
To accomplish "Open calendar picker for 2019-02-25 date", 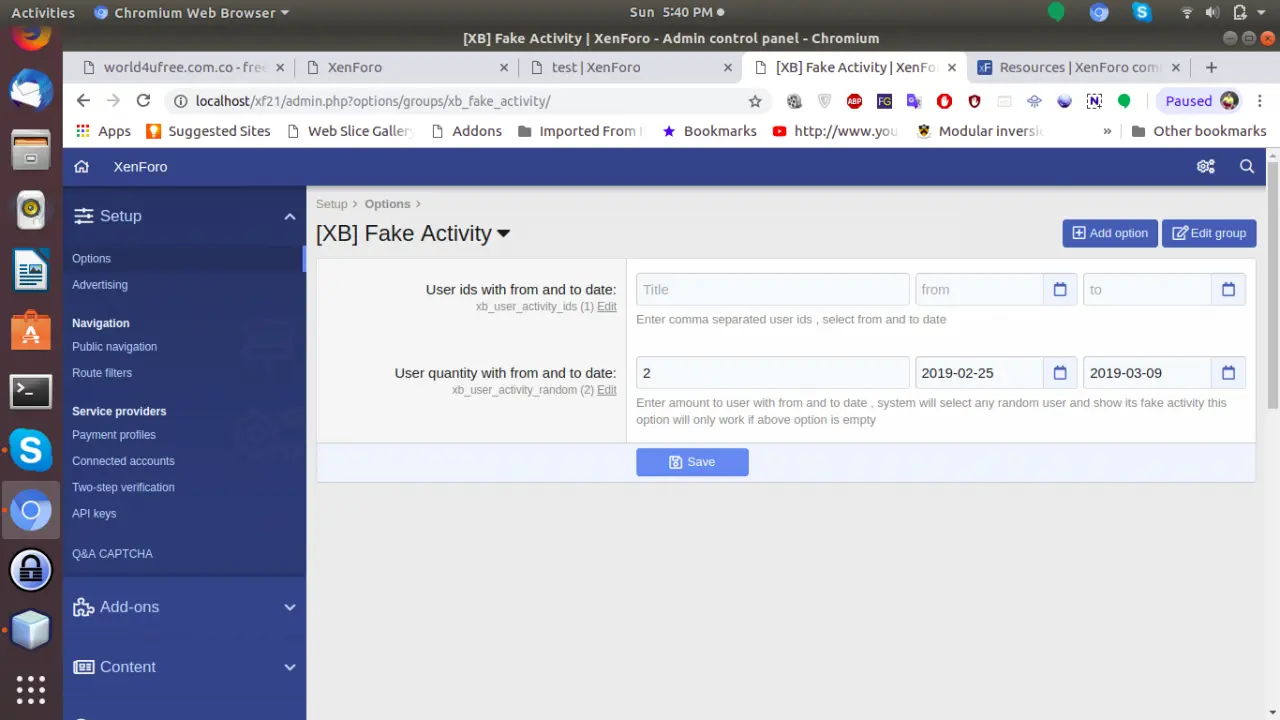I will point(1060,373).
